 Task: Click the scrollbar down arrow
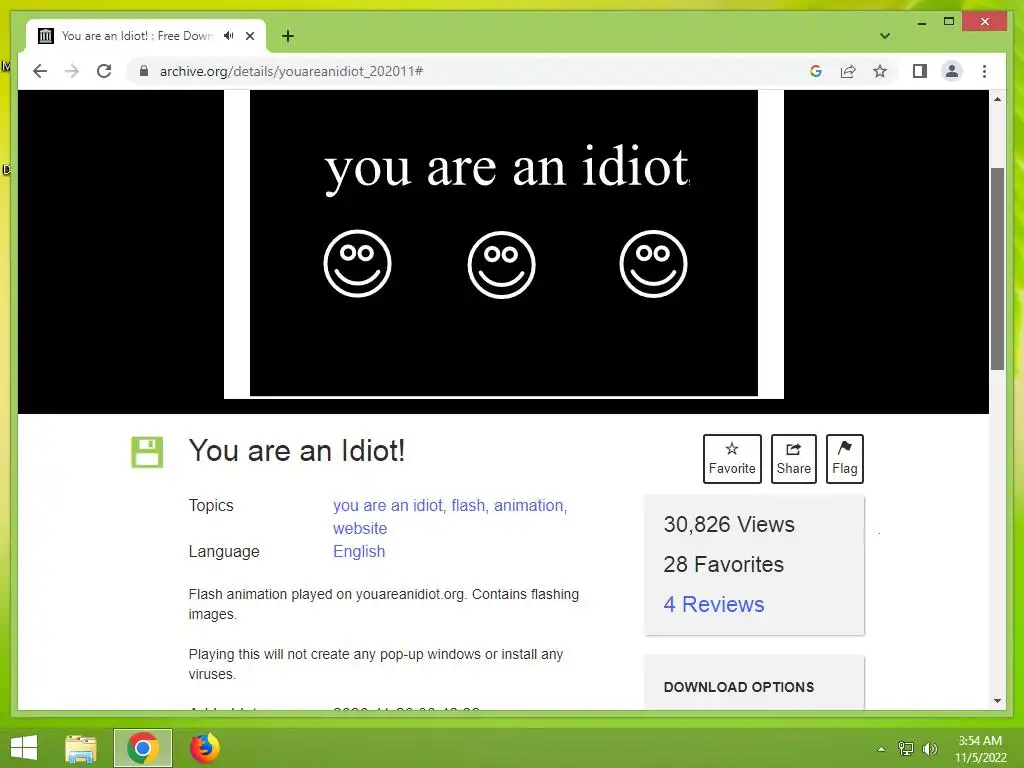click(997, 701)
